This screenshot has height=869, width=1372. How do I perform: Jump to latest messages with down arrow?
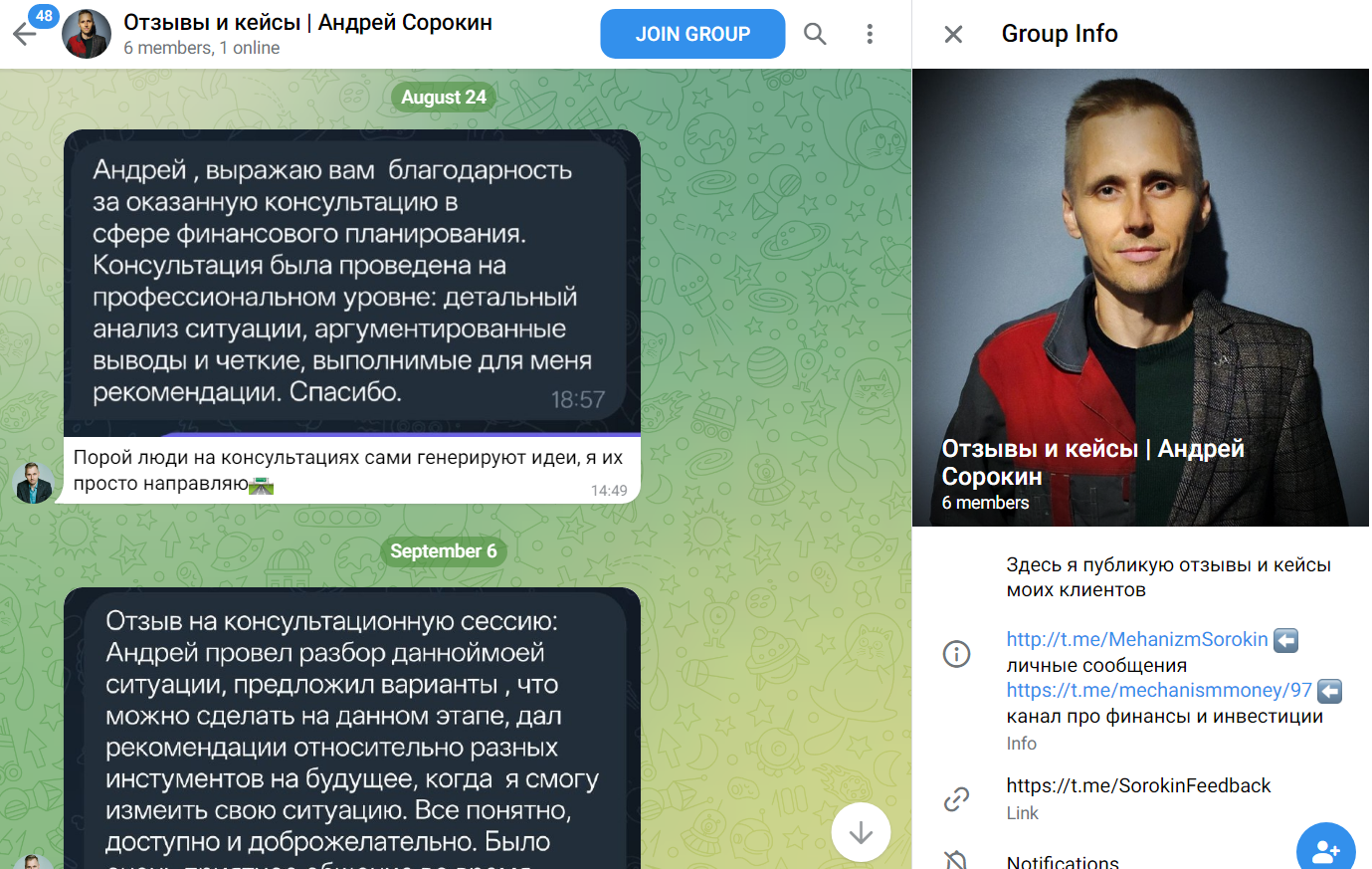click(x=861, y=832)
